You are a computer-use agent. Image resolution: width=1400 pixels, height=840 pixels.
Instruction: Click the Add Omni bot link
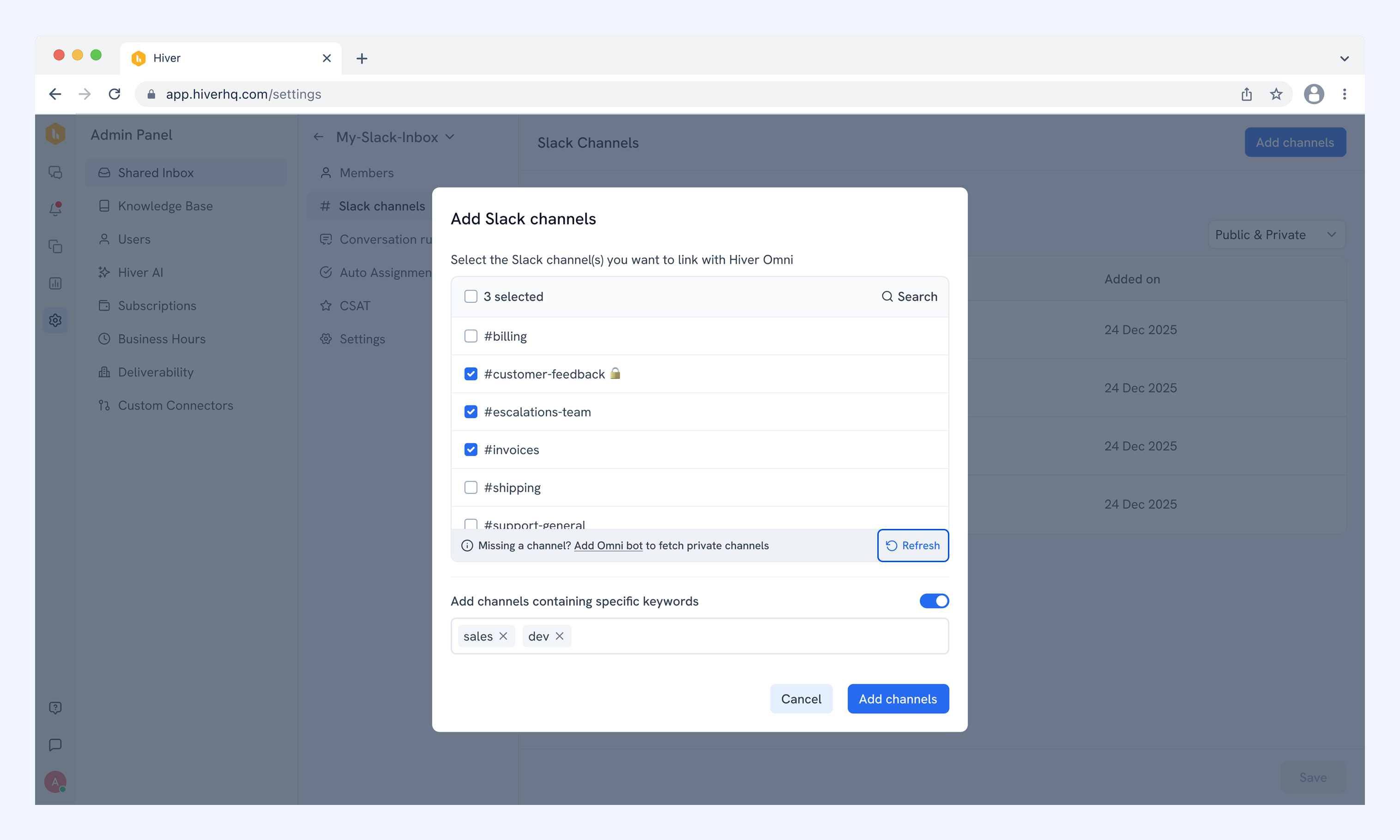[608, 546]
